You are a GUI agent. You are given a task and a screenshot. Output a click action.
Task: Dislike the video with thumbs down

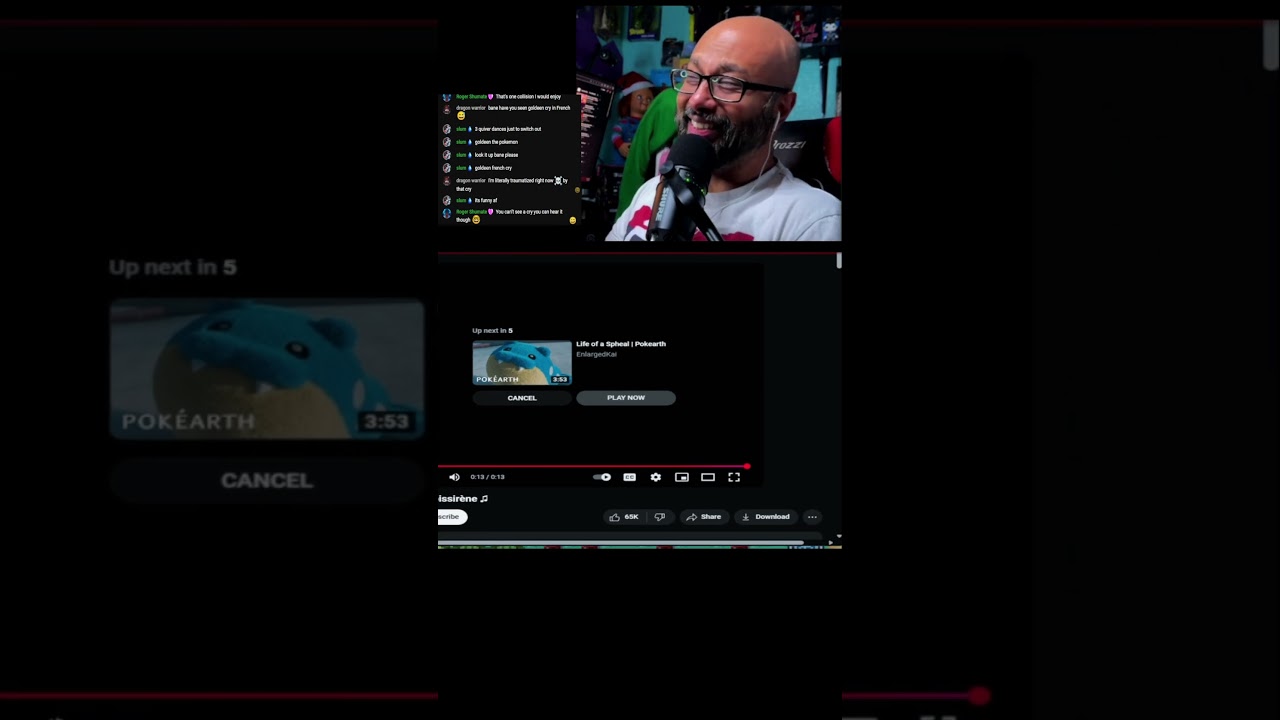pyautogui.click(x=659, y=517)
